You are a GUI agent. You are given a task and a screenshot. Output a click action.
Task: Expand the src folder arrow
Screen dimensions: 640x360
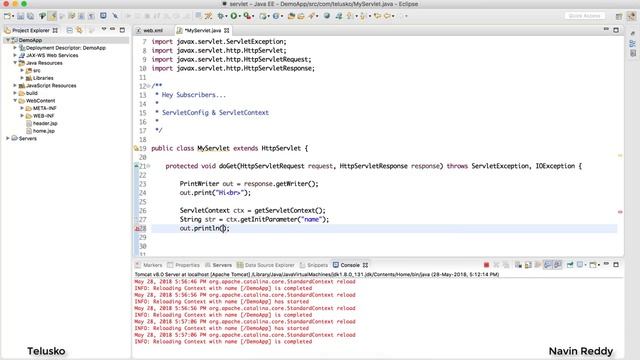[22, 70]
